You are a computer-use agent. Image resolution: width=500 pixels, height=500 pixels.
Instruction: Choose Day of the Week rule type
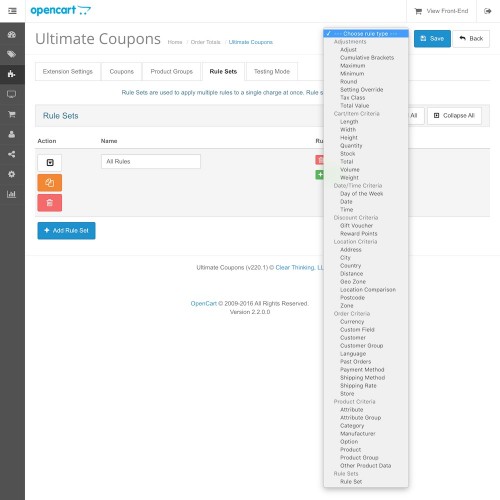tap(361, 194)
